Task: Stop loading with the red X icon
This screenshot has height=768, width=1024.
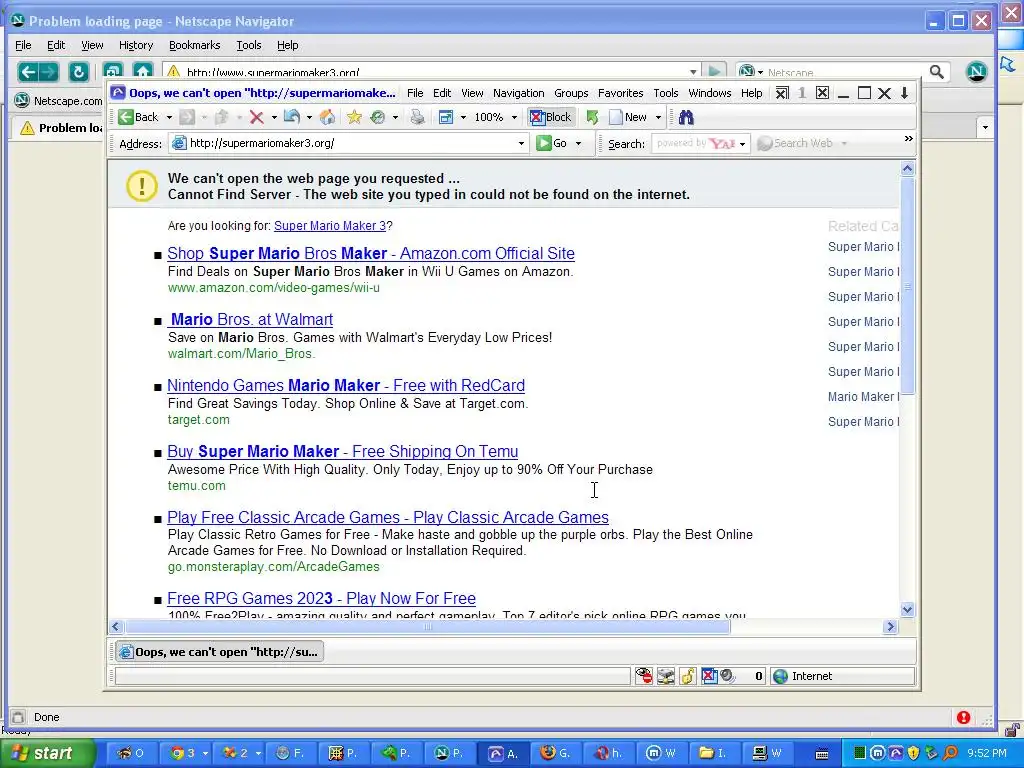Action: [257, 117]
